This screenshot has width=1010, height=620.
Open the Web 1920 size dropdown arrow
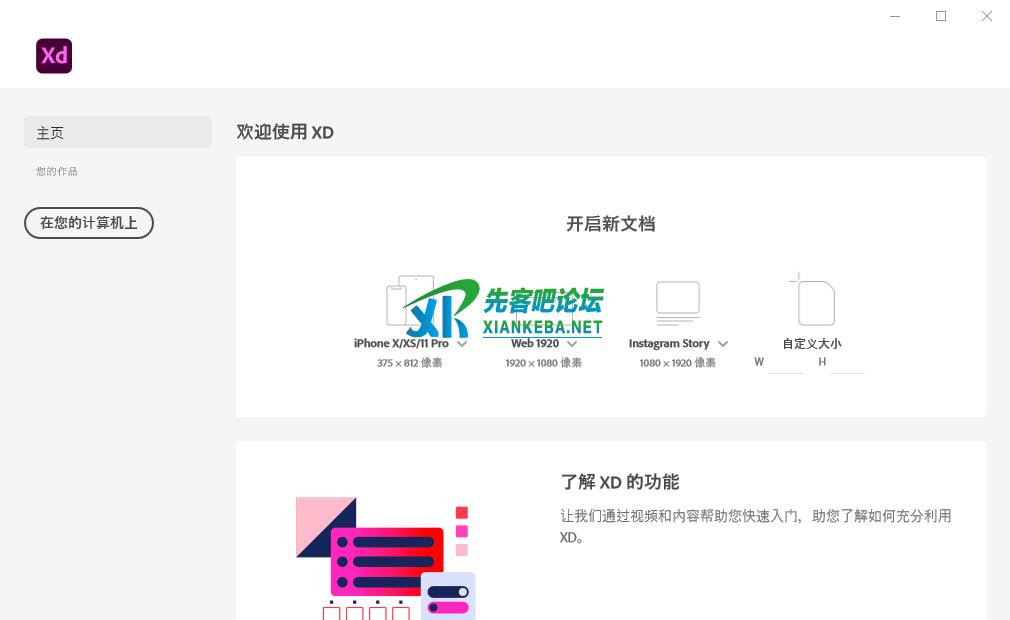572,344
